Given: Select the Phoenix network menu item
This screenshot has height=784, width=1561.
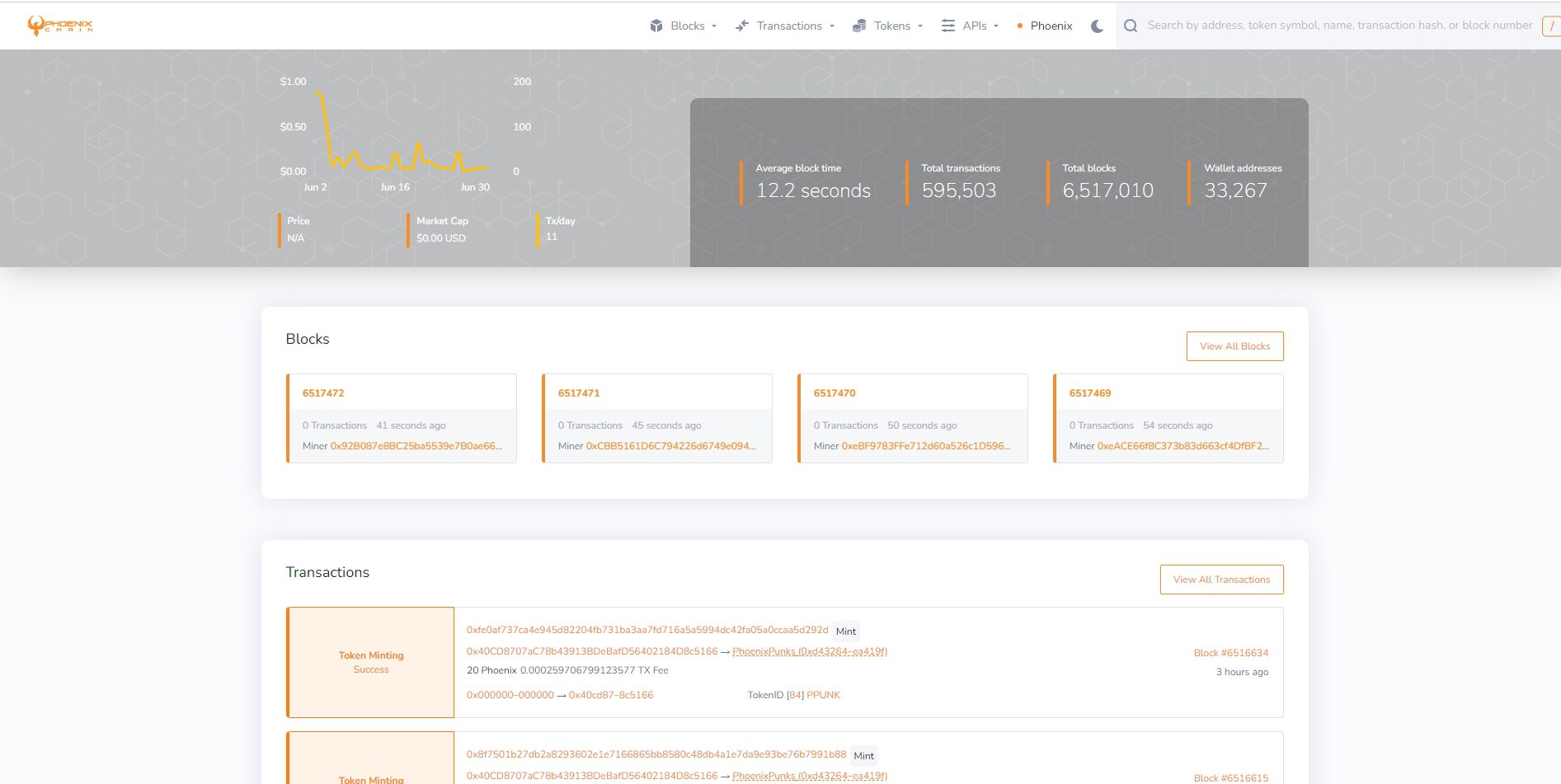Looking at the screenshot, I should (1045, 26).
